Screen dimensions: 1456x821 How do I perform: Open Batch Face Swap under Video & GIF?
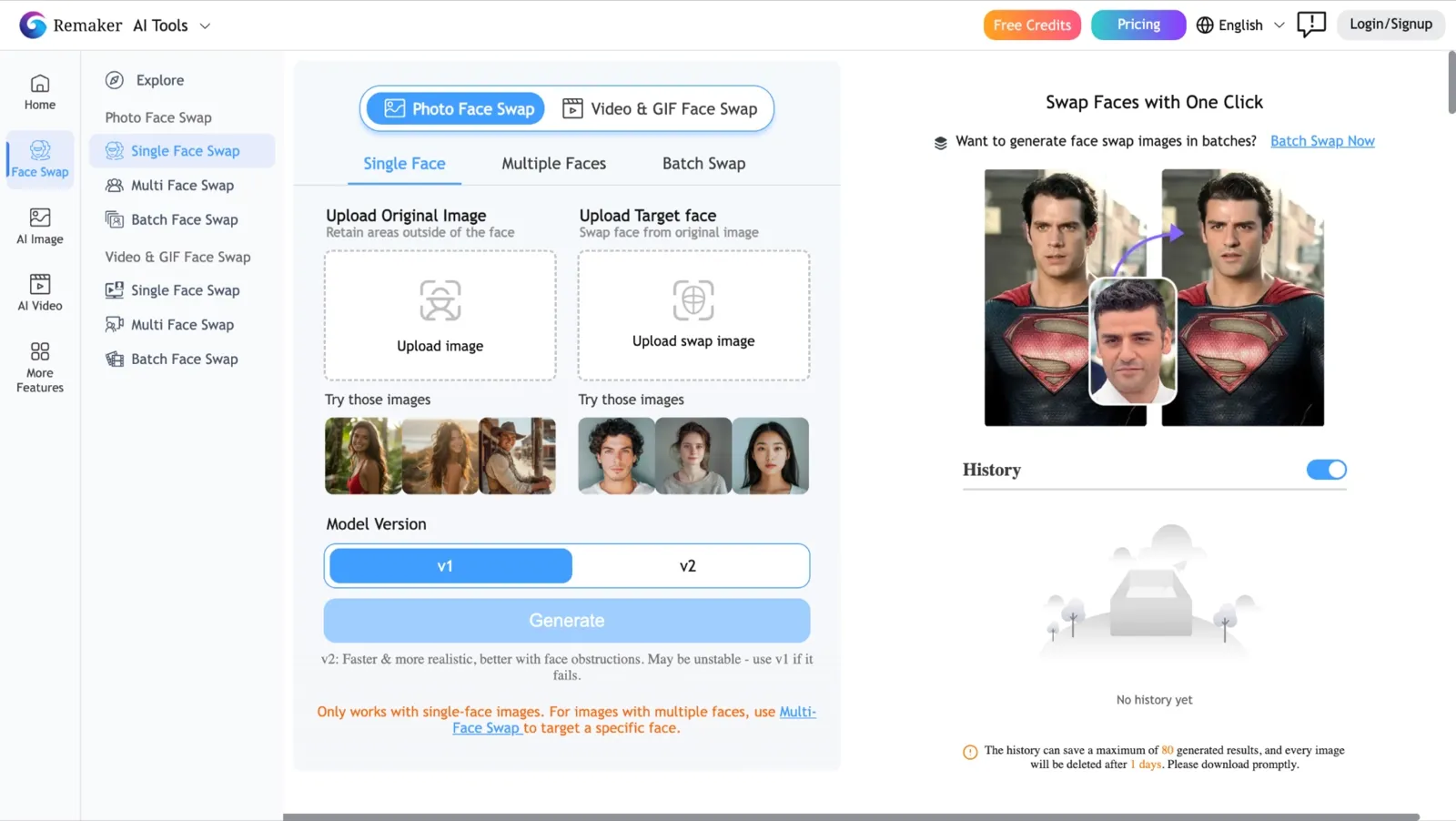pyautogui.click(x=182, y=360)
